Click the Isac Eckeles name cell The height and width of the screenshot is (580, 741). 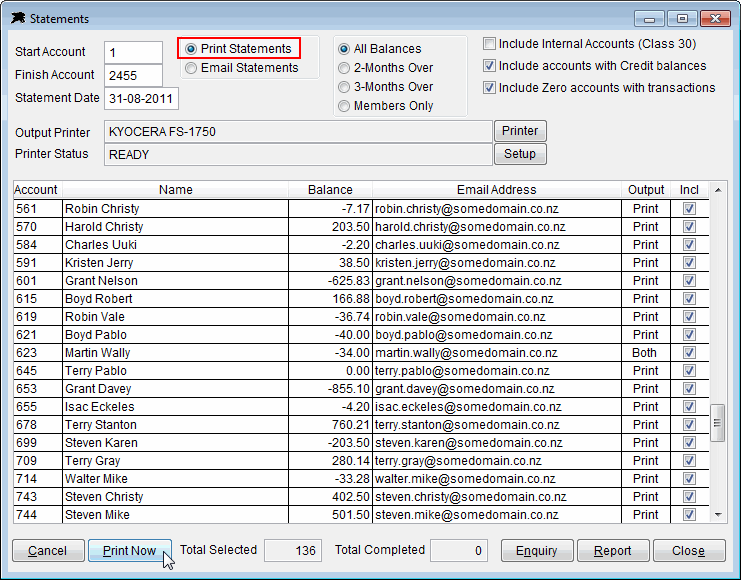pos(175,407)
